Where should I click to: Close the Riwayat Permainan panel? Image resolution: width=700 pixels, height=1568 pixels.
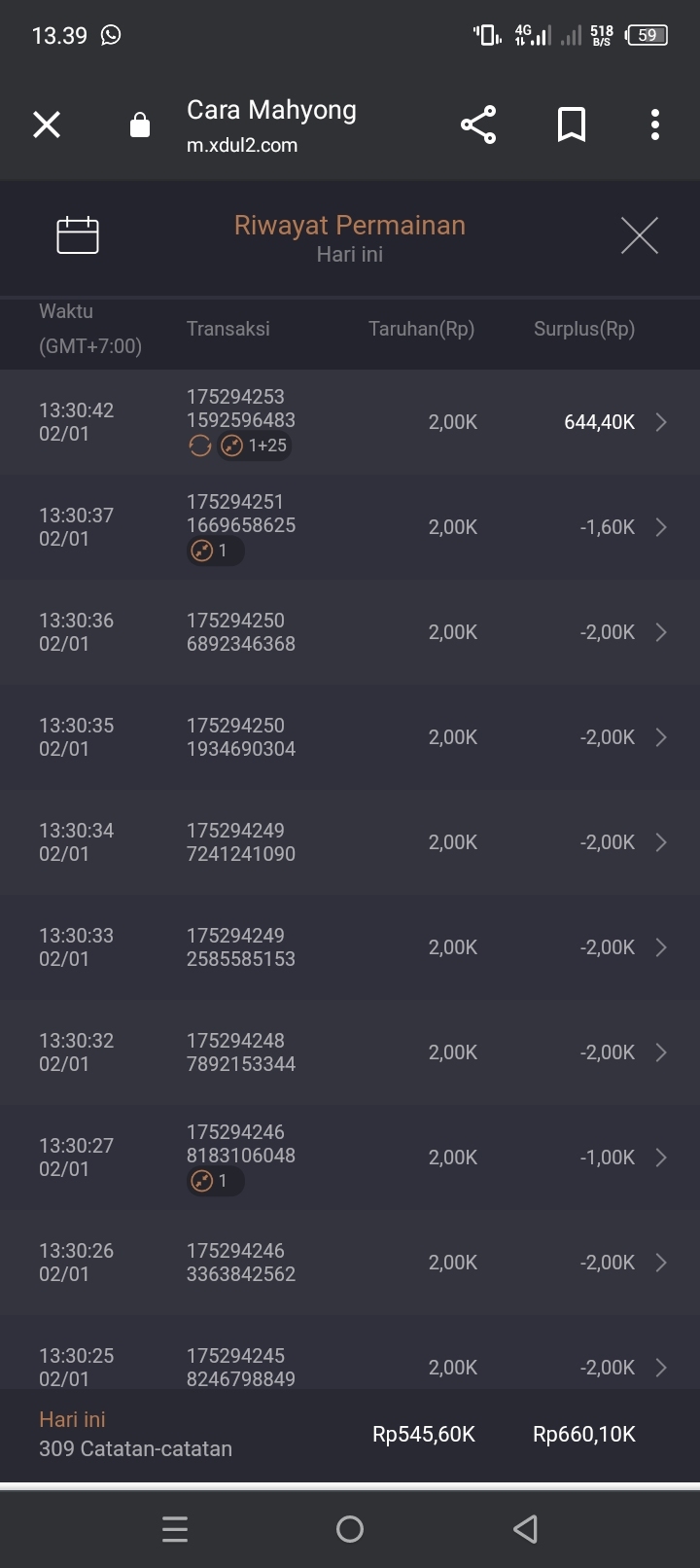639,235
